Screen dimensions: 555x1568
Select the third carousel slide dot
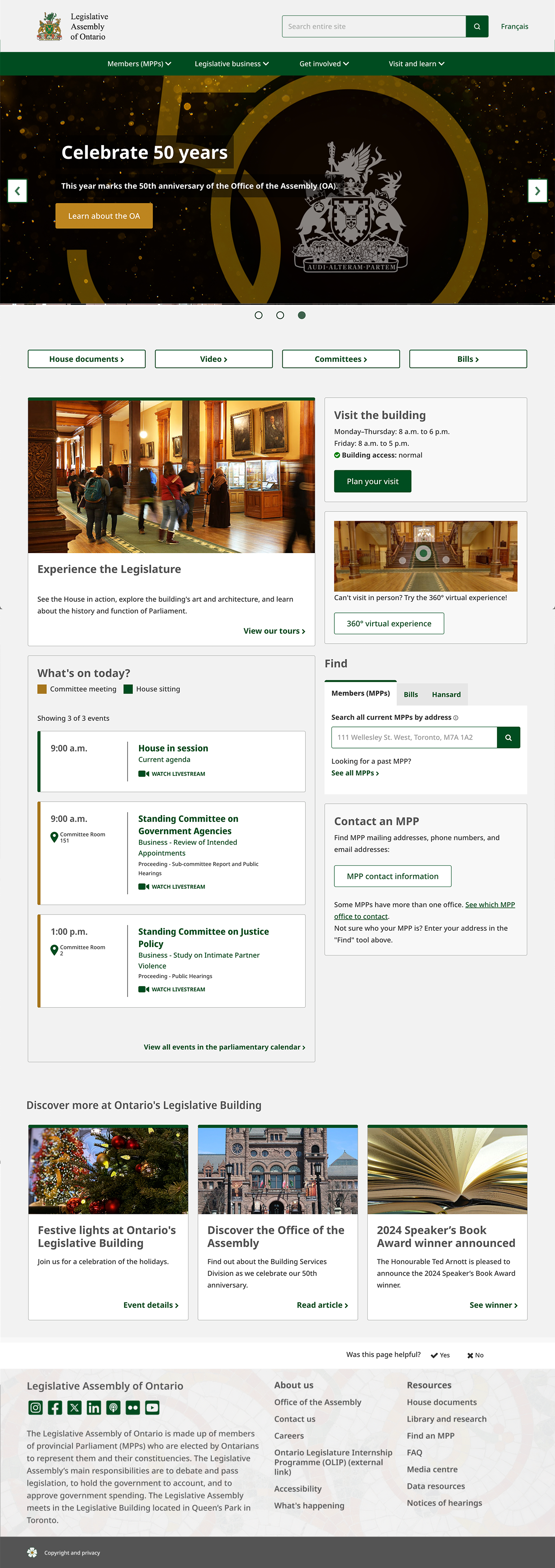click(x=301, y=315)
